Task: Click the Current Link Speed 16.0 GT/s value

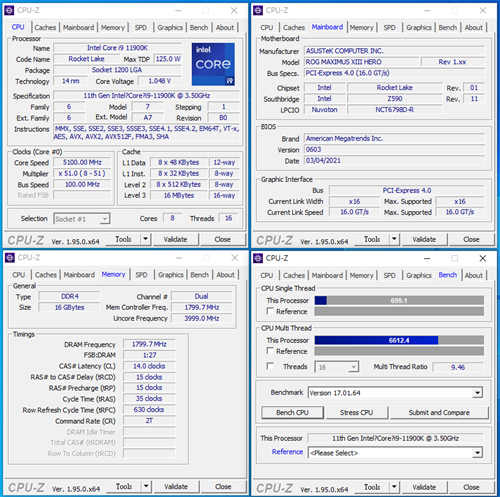Action: [354, 212]
